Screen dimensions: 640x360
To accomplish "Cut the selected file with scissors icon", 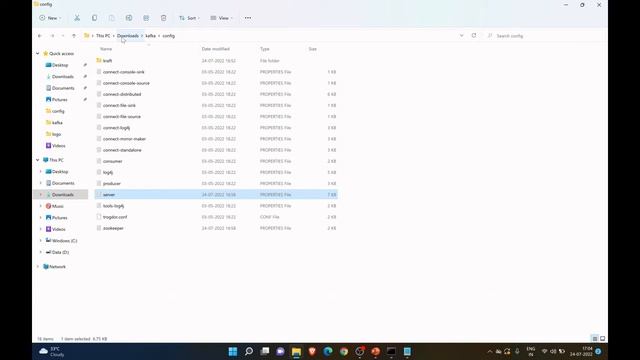I will [77, 18].
